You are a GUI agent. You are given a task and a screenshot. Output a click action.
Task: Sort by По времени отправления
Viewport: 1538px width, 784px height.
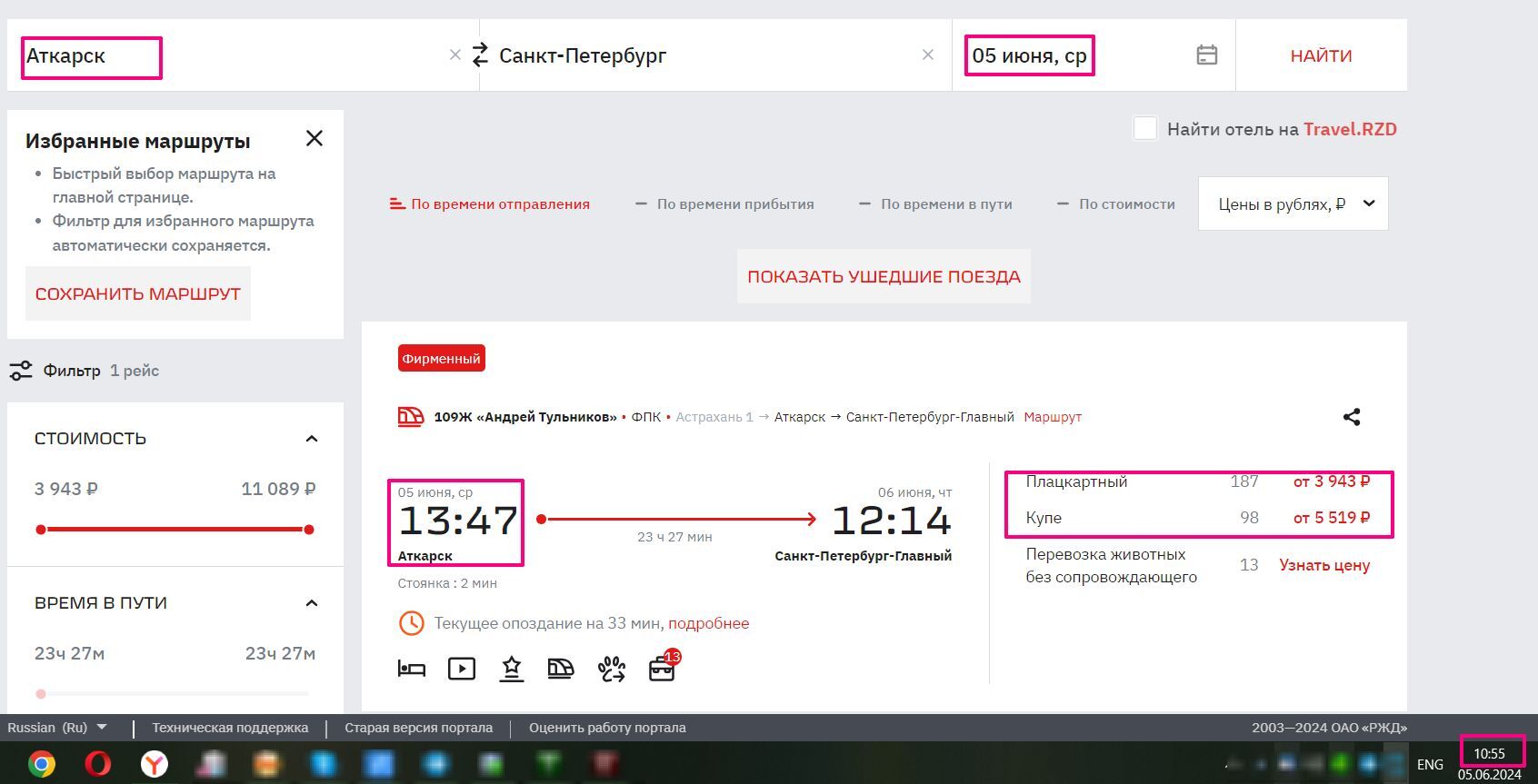click(x=490, y=204)
